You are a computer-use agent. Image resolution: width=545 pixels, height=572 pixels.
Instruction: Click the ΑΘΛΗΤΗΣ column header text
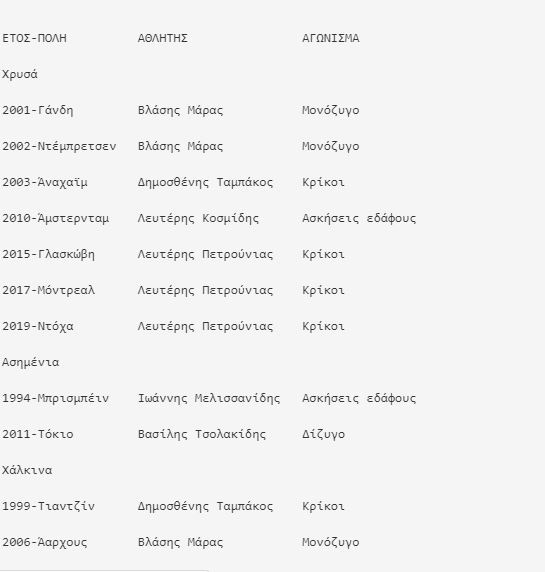[163, 38]
